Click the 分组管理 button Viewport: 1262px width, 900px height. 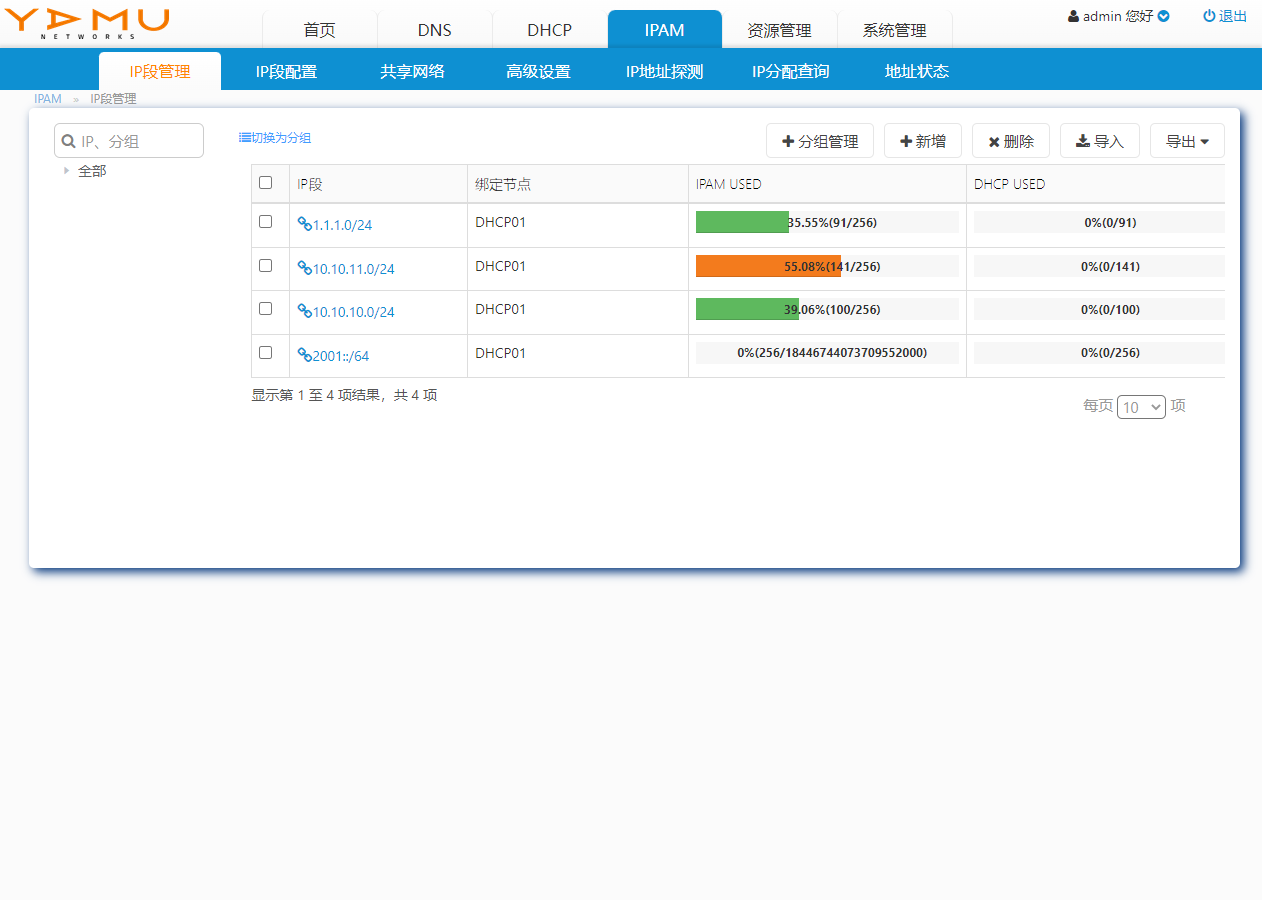point(820,141)
